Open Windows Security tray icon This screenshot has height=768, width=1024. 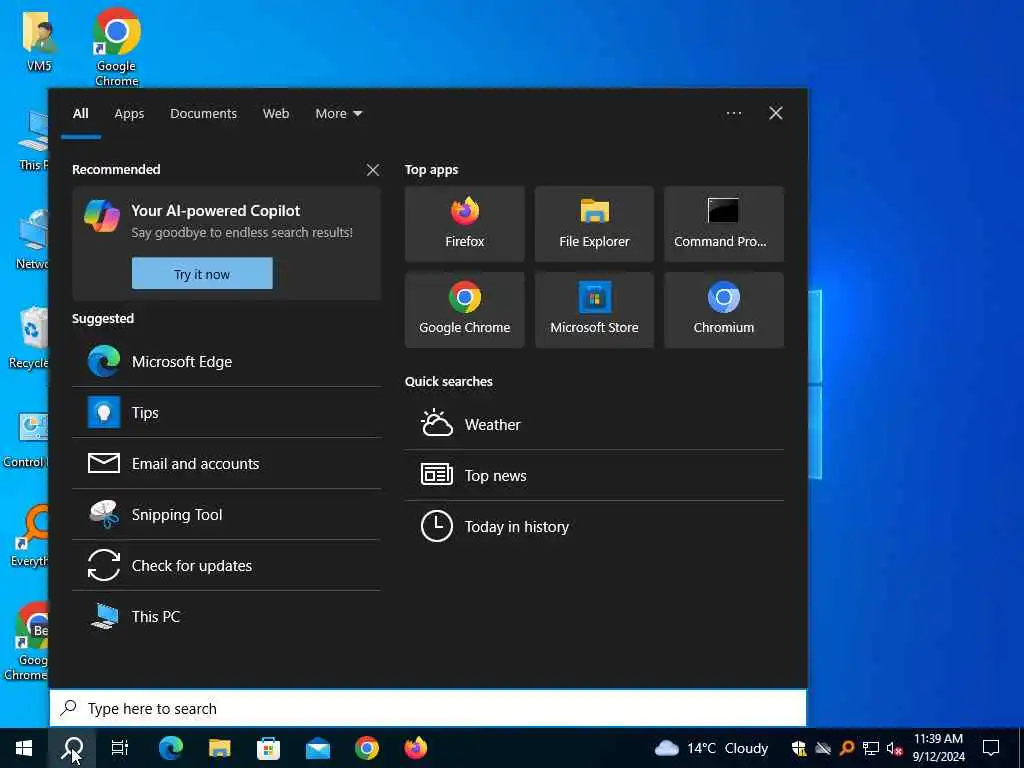tap(799, 748)
